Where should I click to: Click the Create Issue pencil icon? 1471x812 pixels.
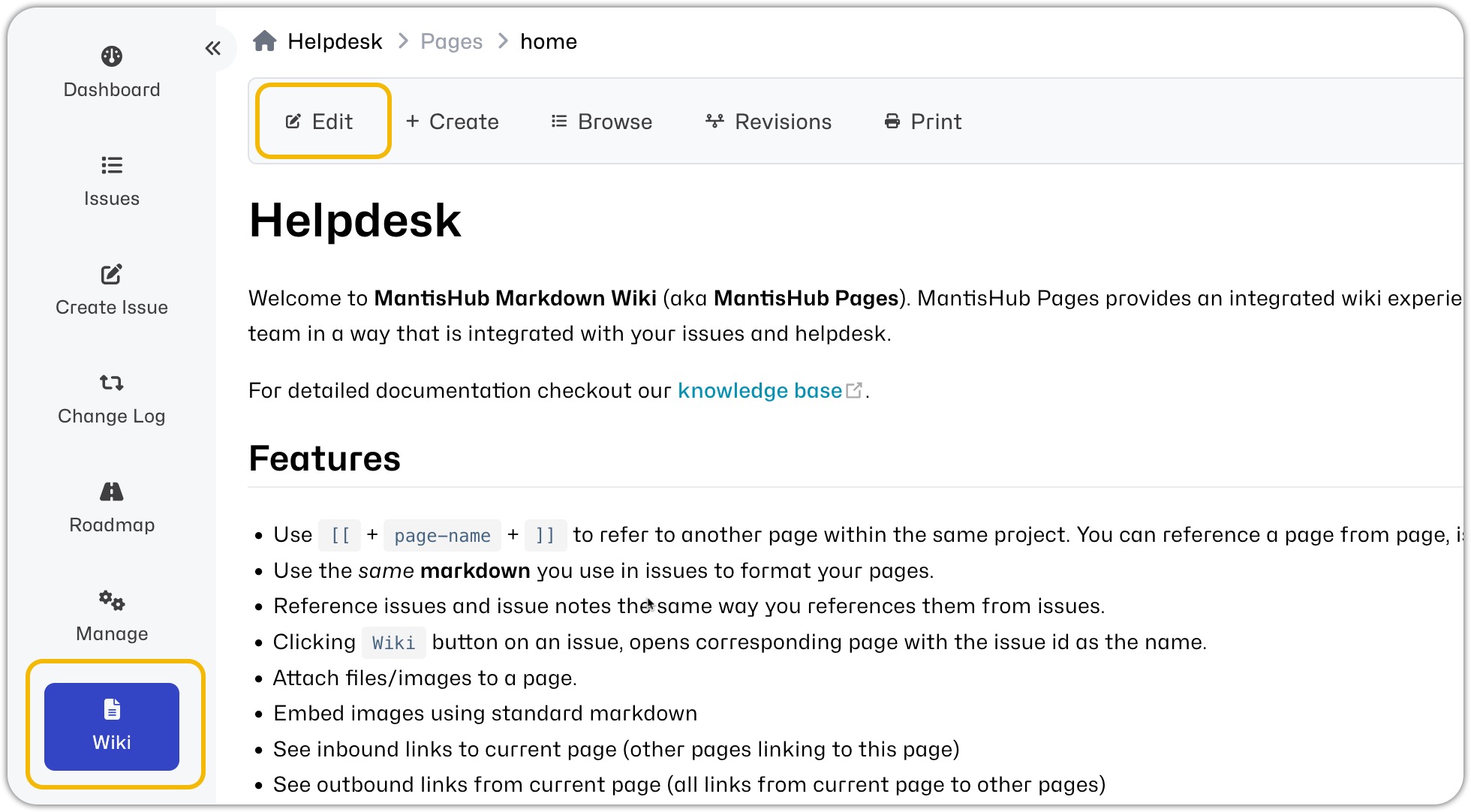pos(112,274)
